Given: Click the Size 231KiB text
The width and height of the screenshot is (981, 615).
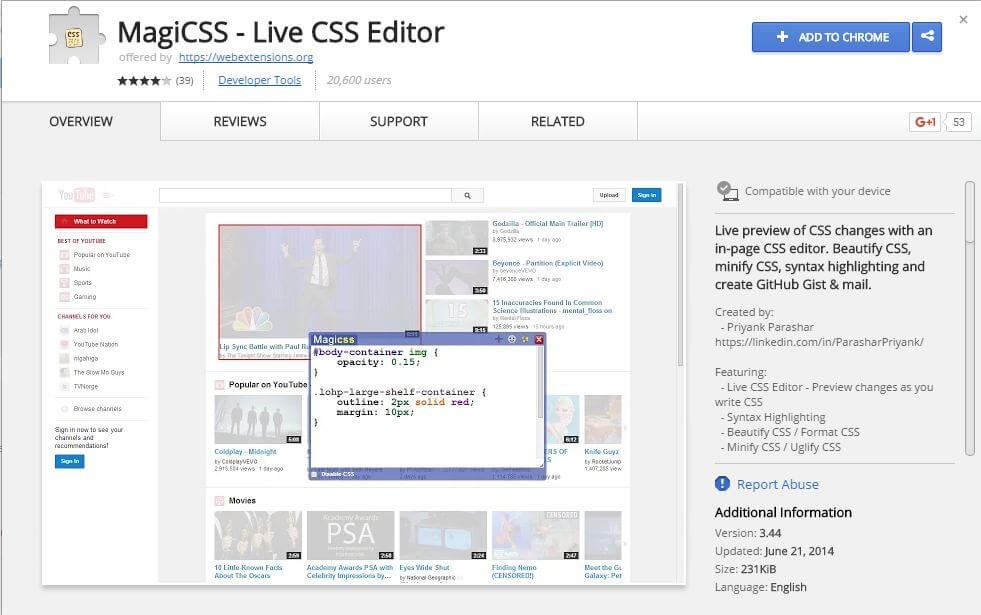Looking at the screenshot, I should tap(745, 569).
